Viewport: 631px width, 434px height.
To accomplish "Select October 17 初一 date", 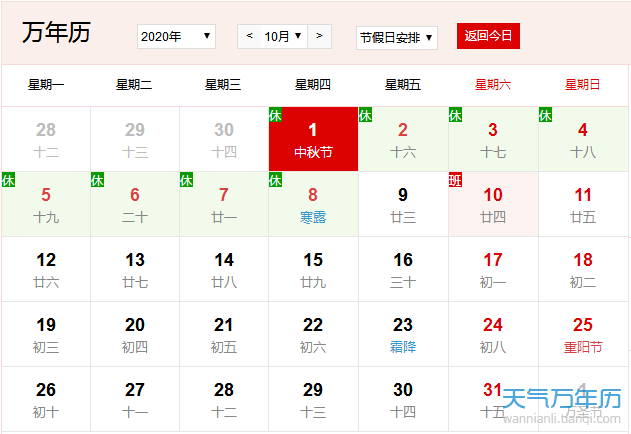I will point(493,269).
